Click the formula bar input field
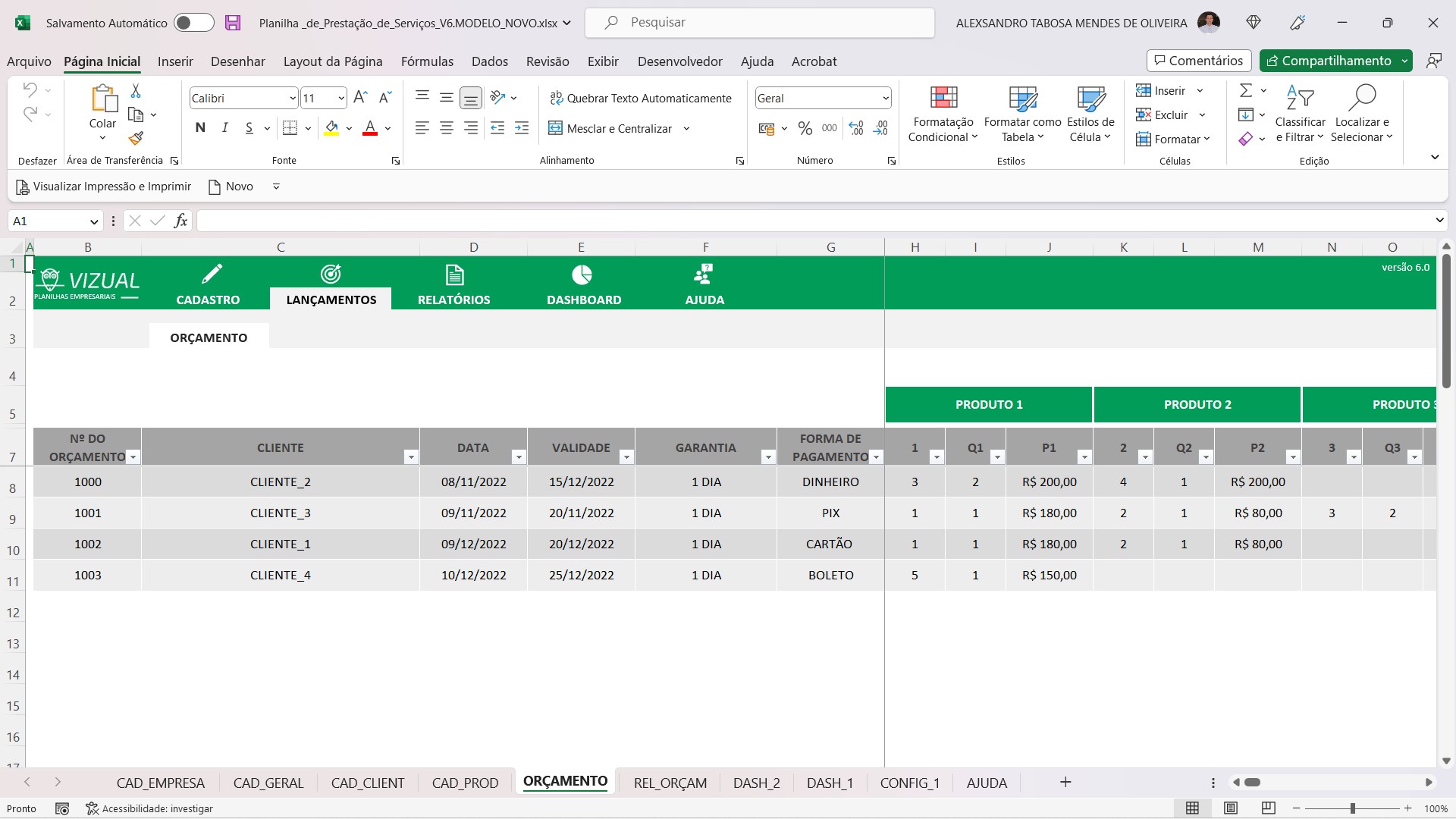This screenshot has width=1456, height=819. coord(815,221)
